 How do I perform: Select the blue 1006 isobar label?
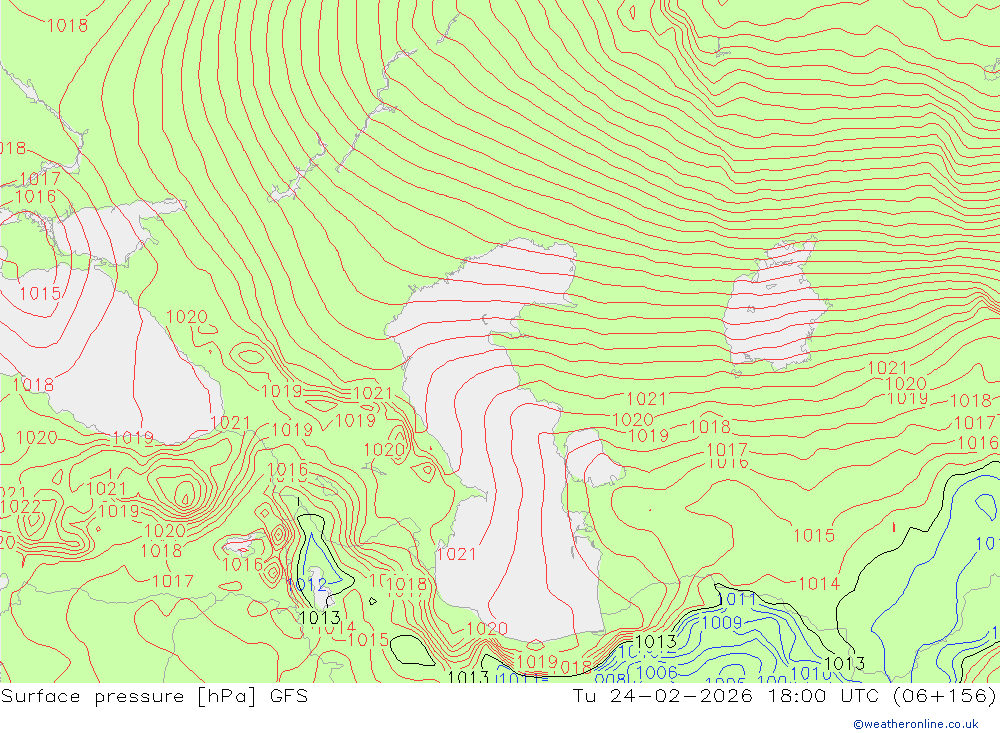click(657, 672)
